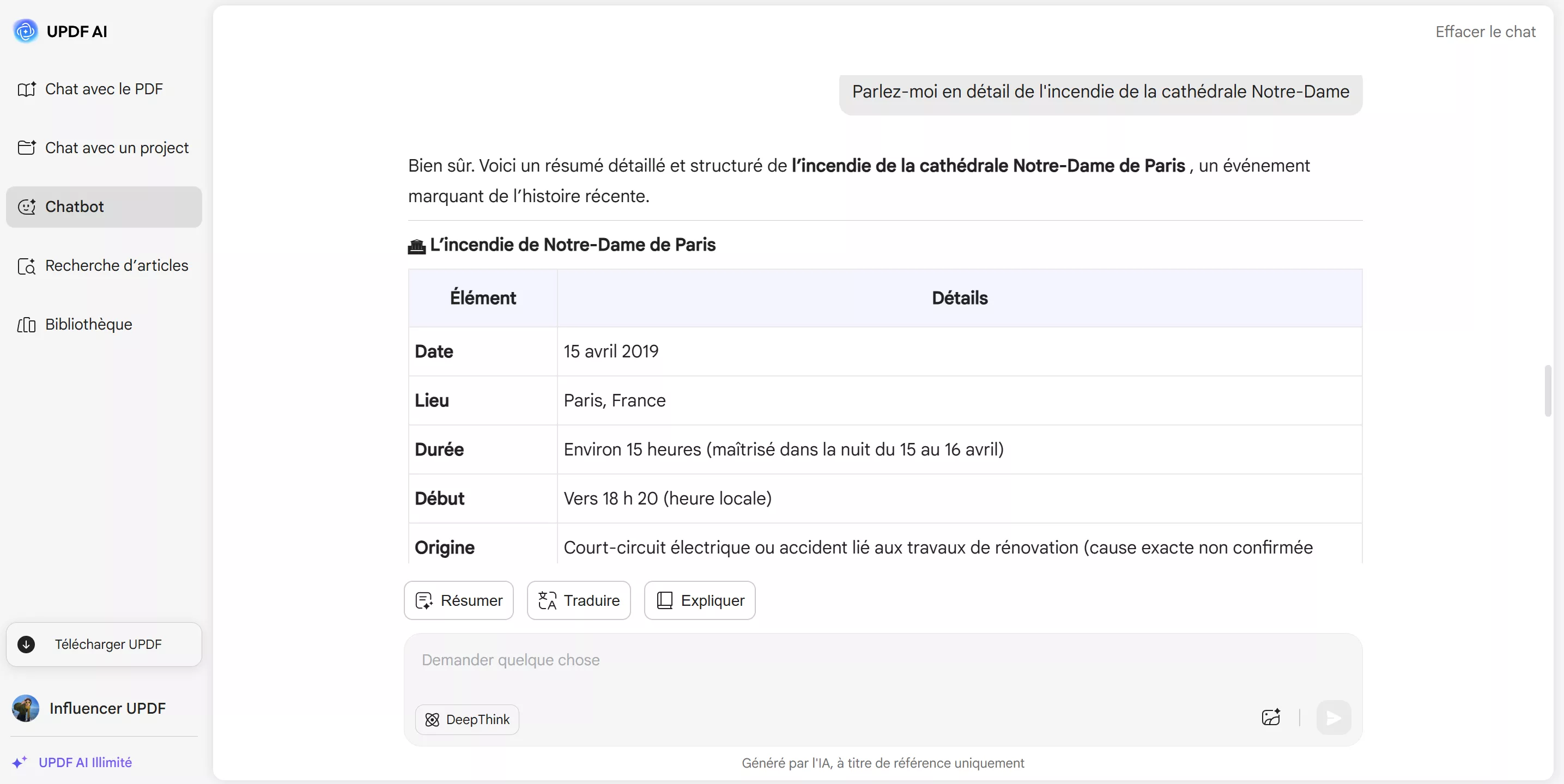Attach an image with the image icon
The height and width of the screenshot is (784, 1564).
1271,718
